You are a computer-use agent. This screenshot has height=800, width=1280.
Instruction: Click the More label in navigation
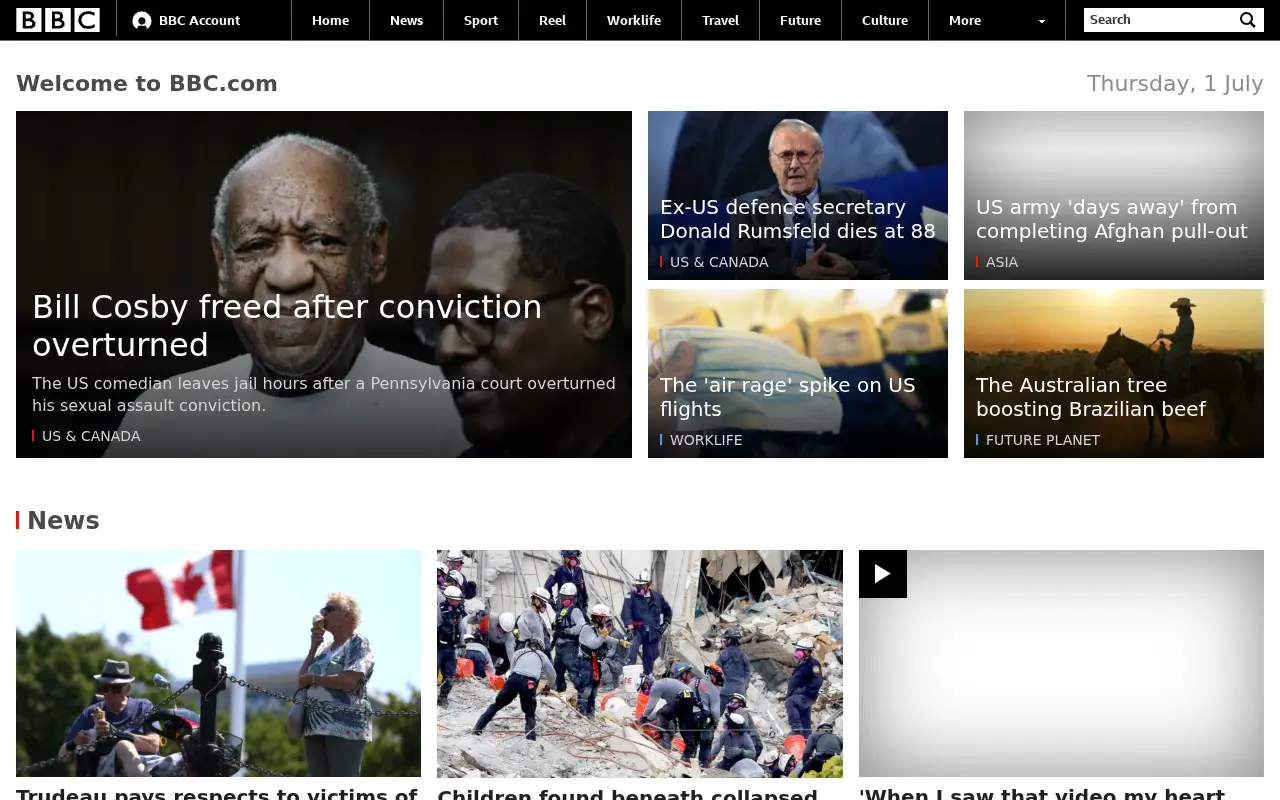click(x=965, y=20)
